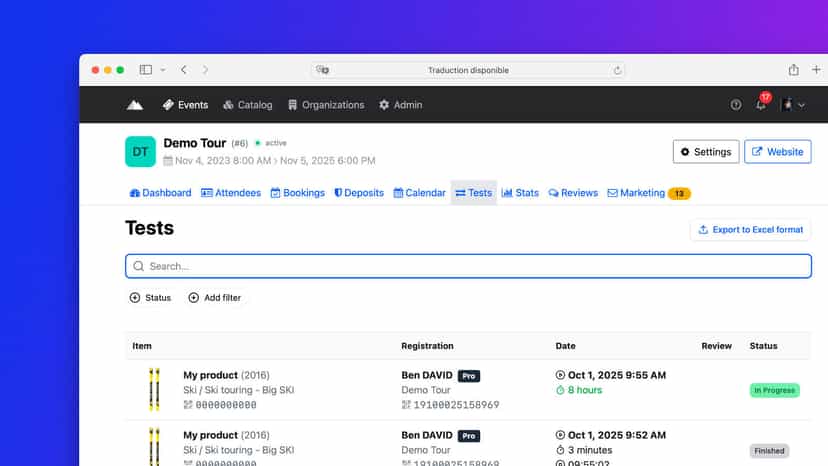Click Ben DAVID in the 9:55 AM row
828x466 pixels.
(x=427, y=375)
